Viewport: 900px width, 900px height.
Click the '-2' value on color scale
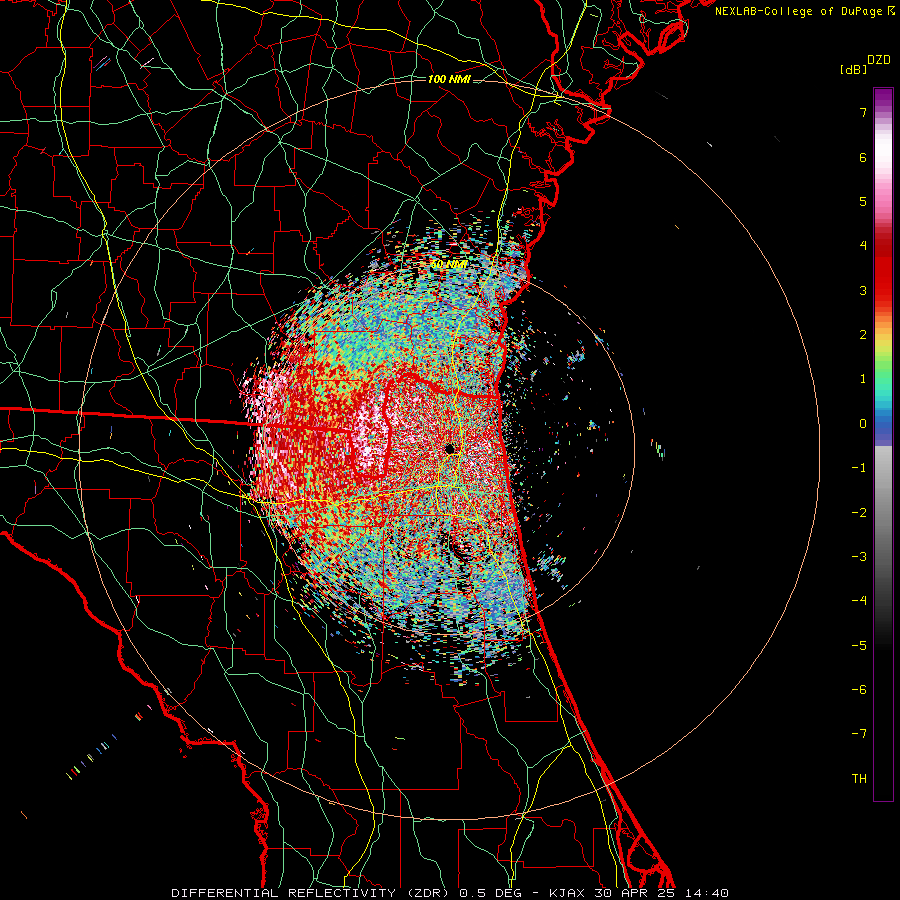(859, 513)
